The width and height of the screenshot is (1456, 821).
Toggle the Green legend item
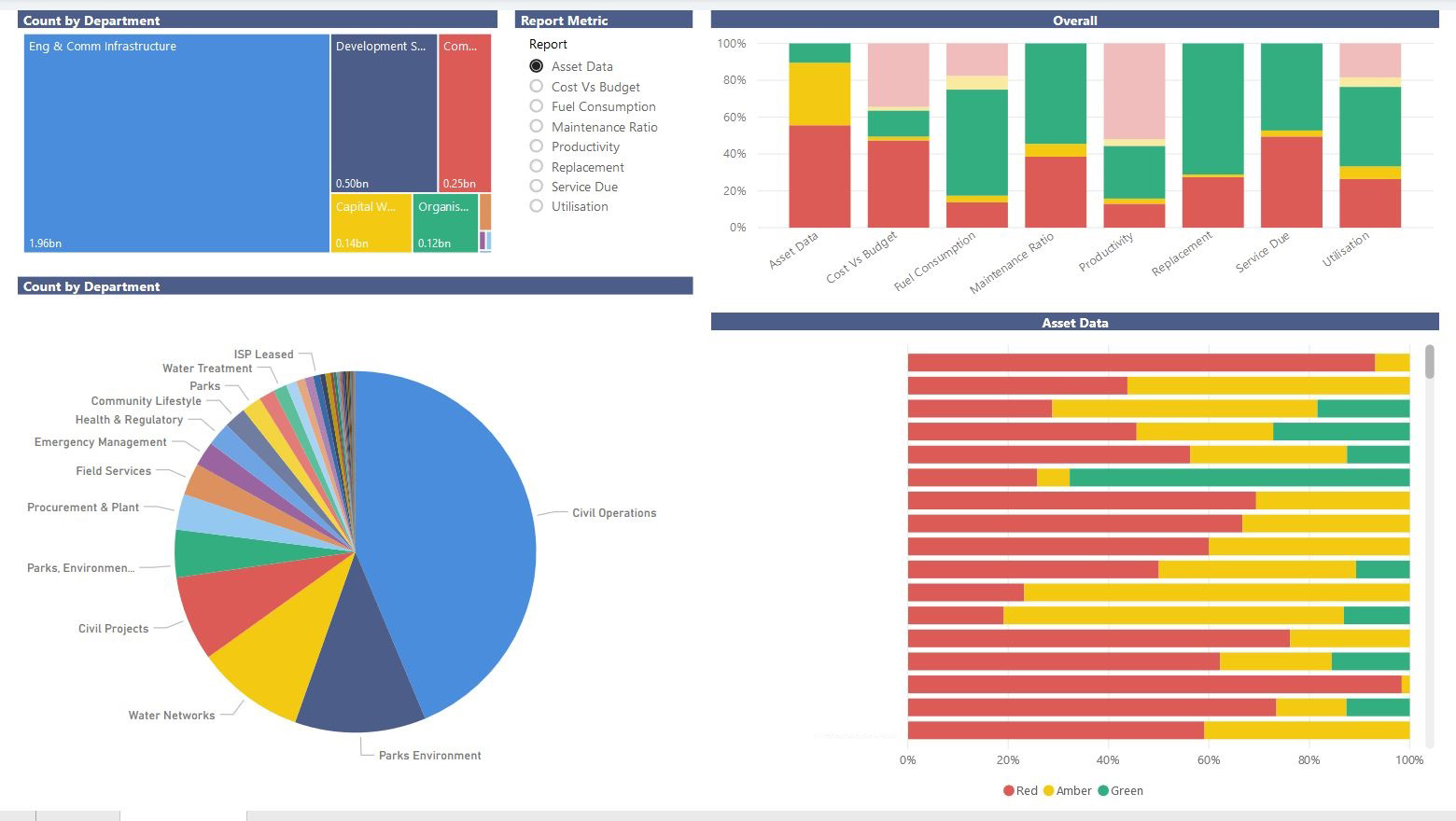pos(1120,790)
